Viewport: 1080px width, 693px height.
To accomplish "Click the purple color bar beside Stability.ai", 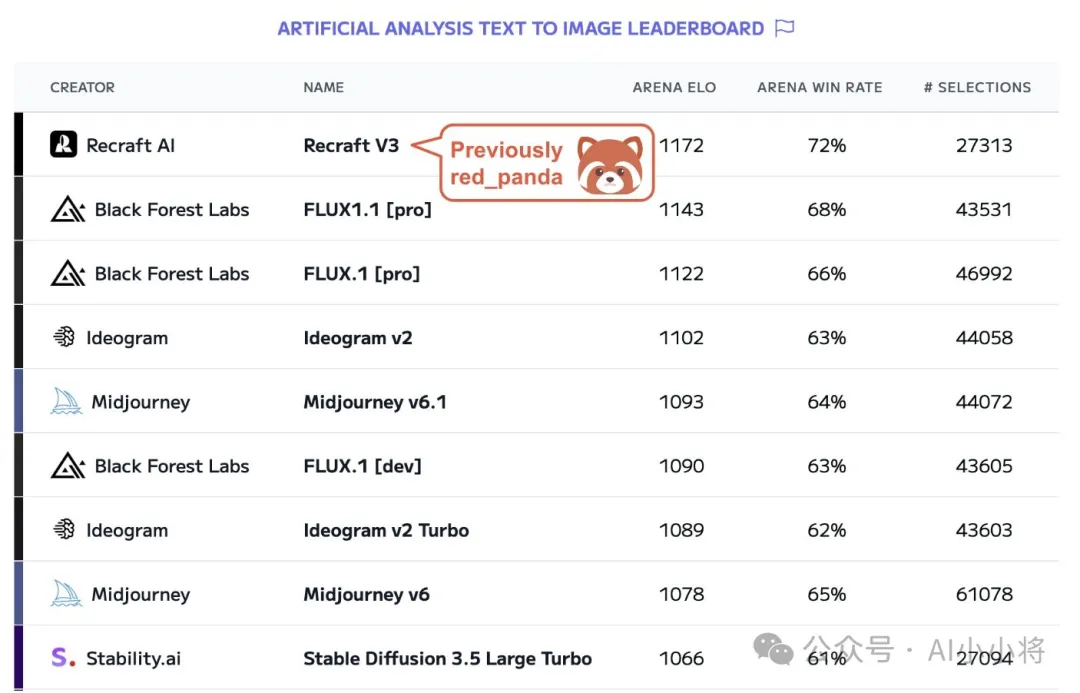I will [19, 657].
